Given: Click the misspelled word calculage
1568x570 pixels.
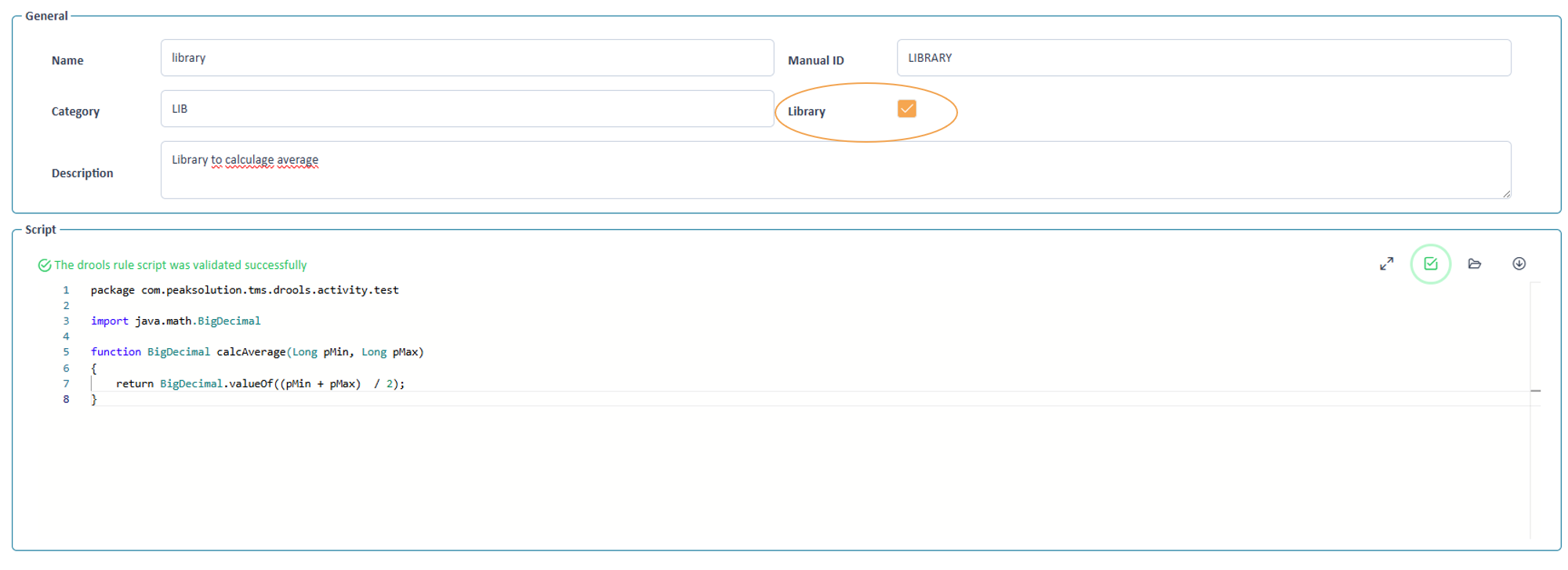Looking at the screenshot, I should point(249,160).
